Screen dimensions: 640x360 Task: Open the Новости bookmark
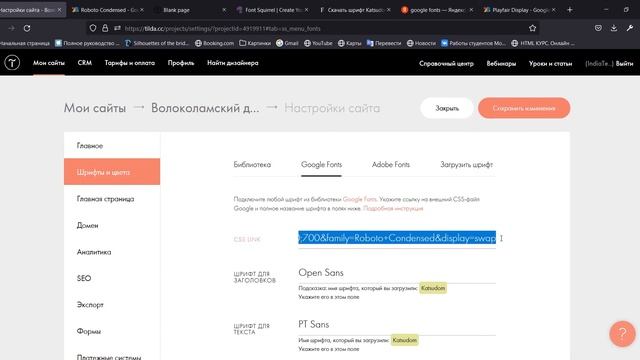pyautogui.click(x=421, y=43)
